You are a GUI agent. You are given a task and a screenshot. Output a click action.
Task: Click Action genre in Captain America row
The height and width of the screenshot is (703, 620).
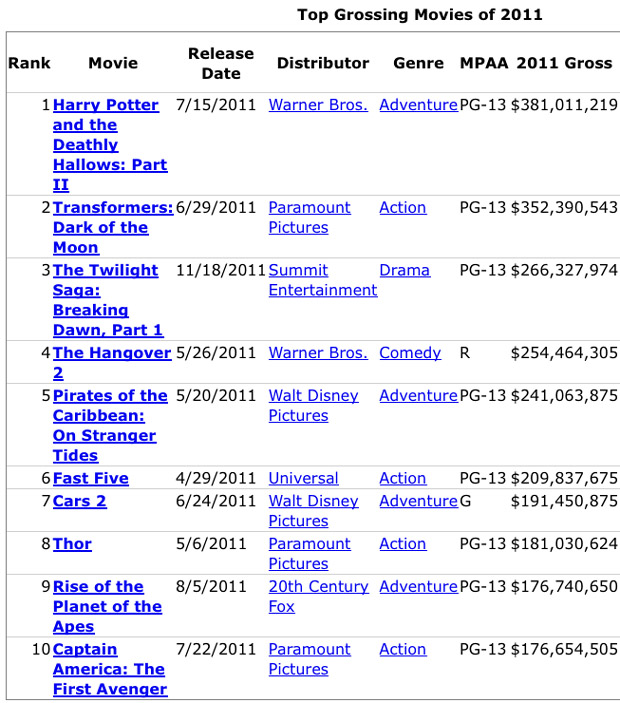click(403, 649)
